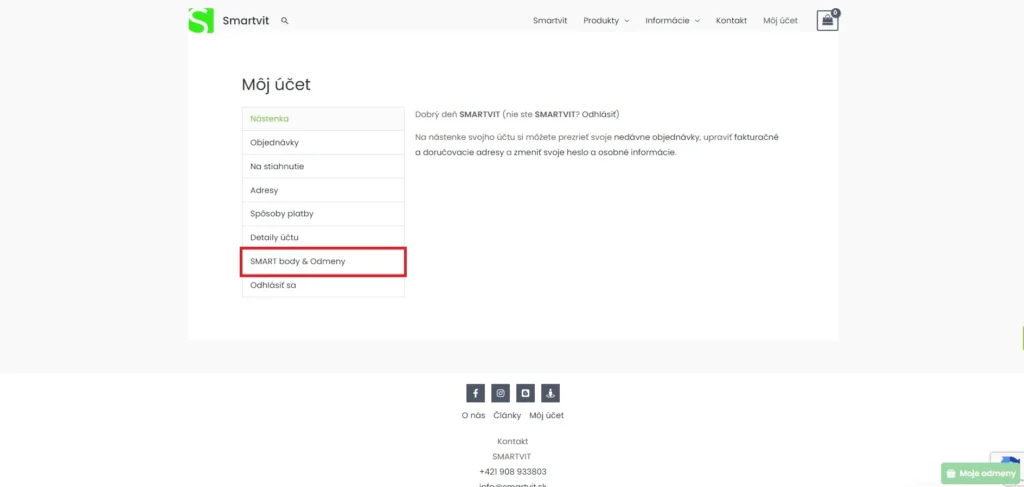Expand the Produkty dropdown menu
Viewport: 1024px width, 487px height.
click(x=606, y=20)
